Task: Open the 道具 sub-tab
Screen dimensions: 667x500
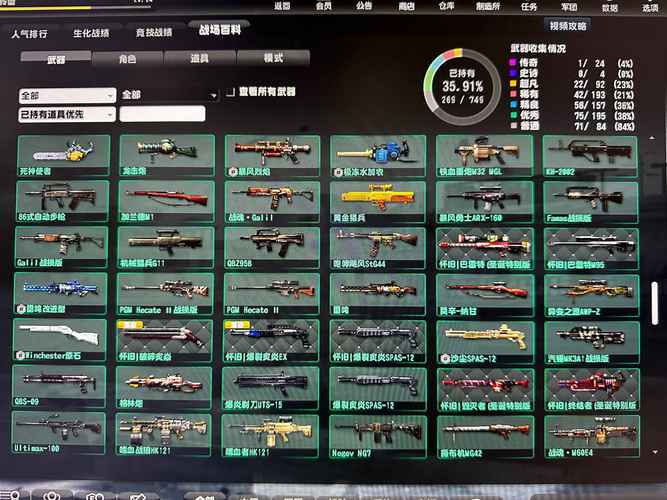Action: coord(200,57)
